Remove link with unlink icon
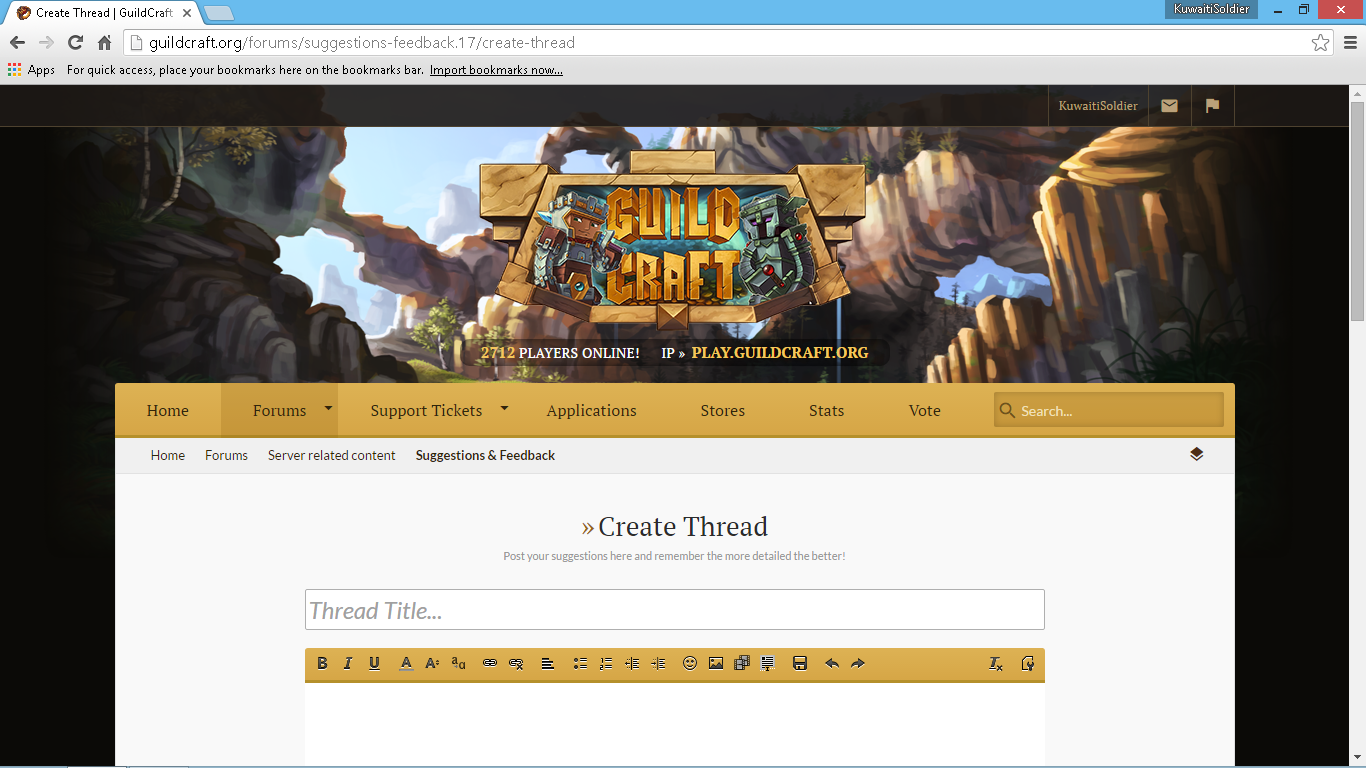 [x=516, y=663]
